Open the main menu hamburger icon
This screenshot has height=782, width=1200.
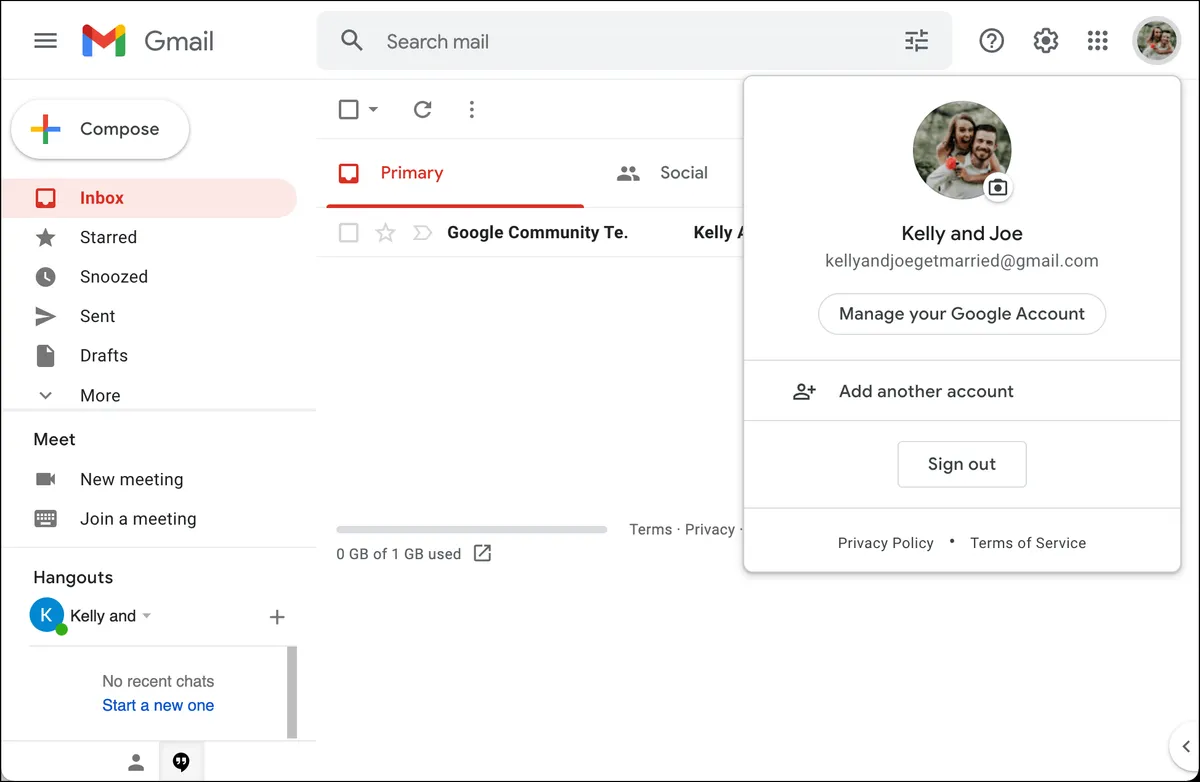(x=45, y=41)
